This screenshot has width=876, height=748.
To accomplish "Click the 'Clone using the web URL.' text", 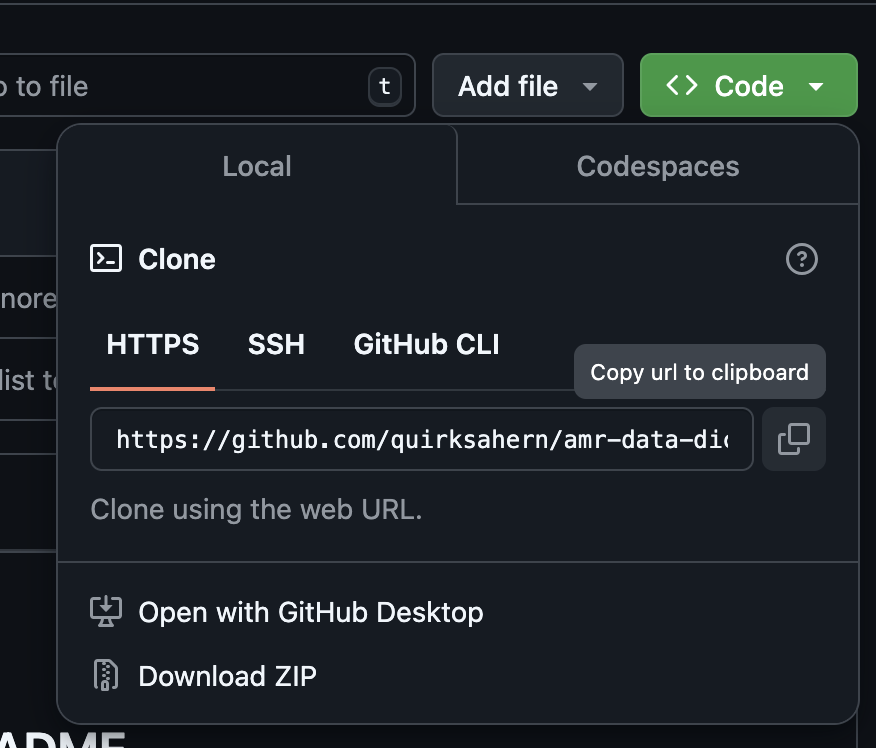I will (x=256, y=509).
